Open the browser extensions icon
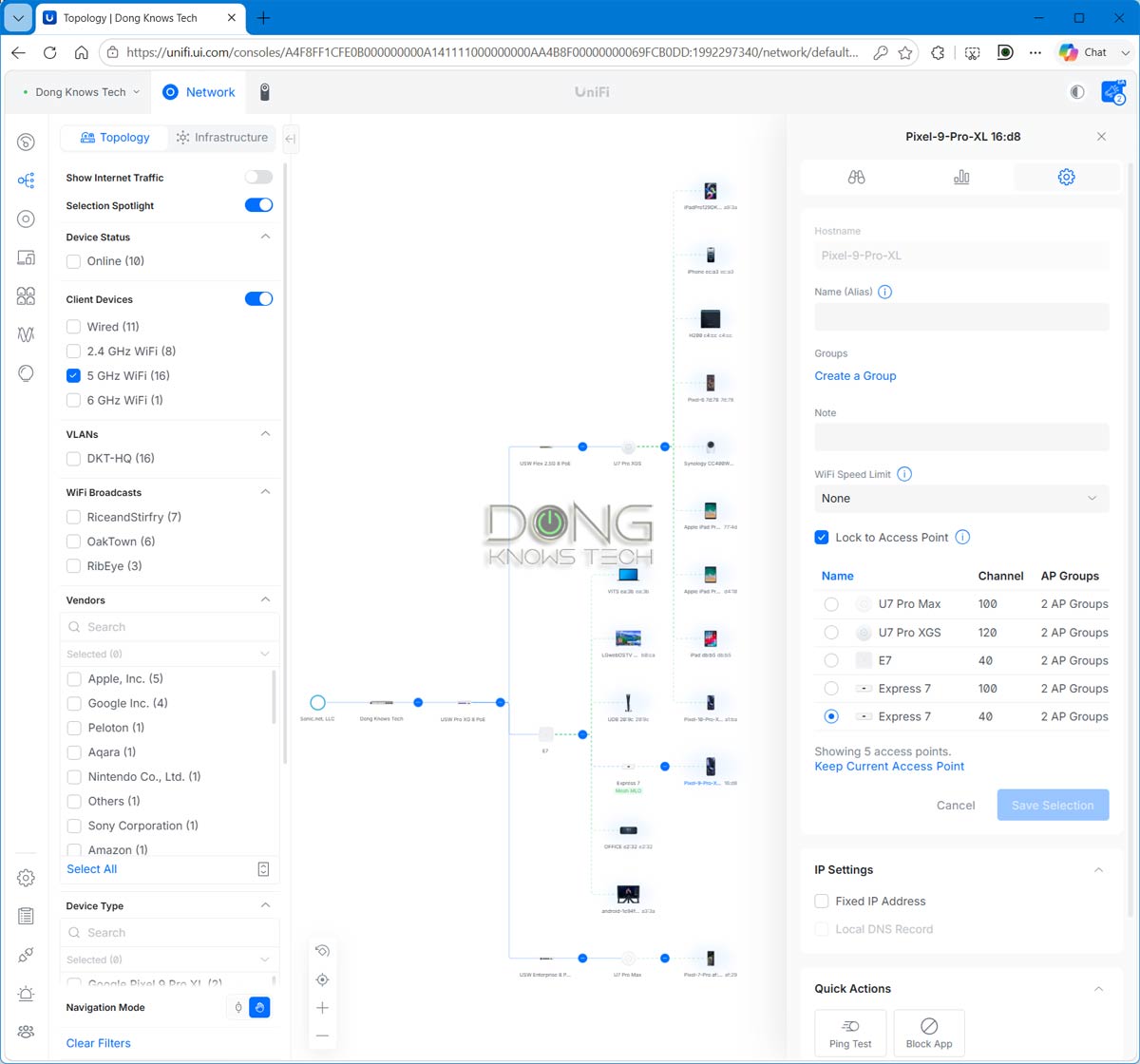Viewport: 1140px width, 1064px height. pyautogui.click(x=938, y=53)
